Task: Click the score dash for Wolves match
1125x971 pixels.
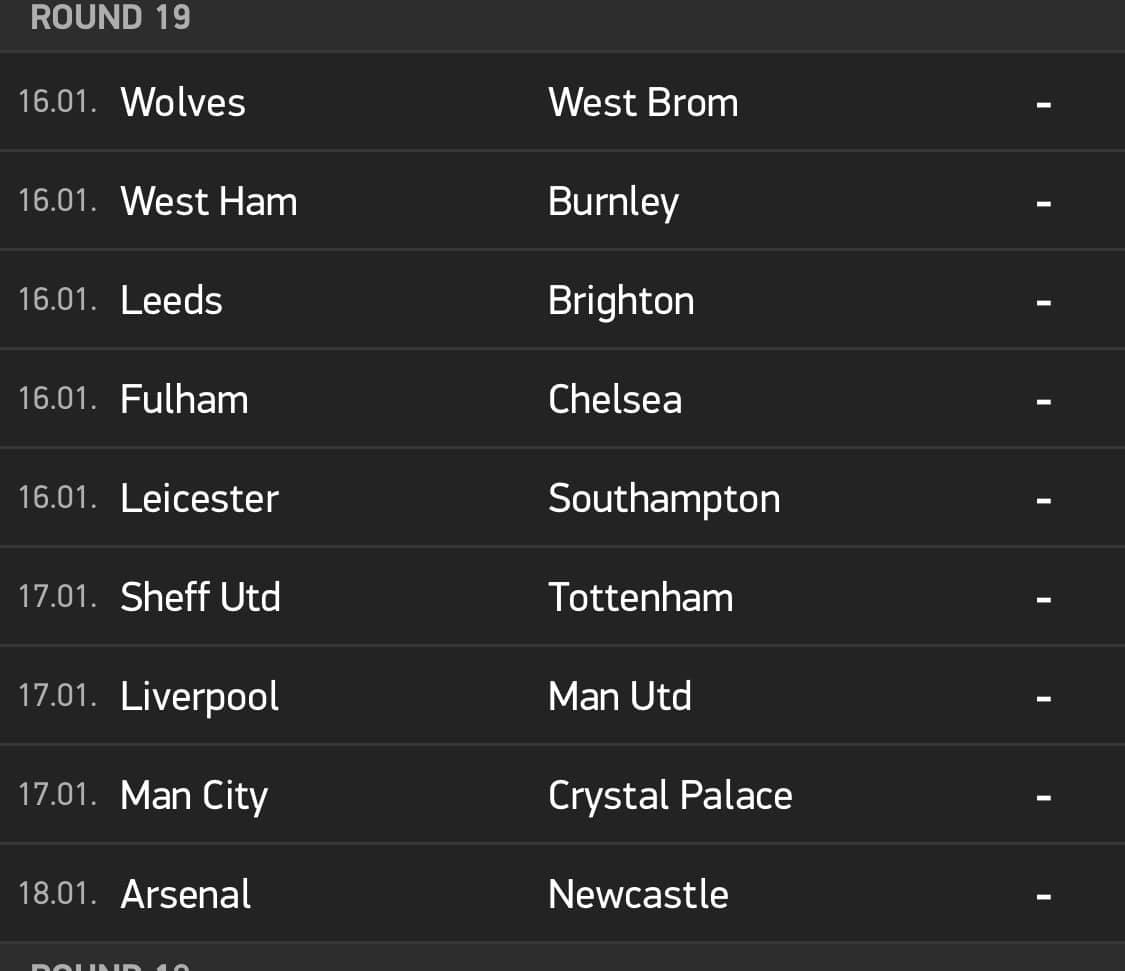Action: pos(1044,105)
